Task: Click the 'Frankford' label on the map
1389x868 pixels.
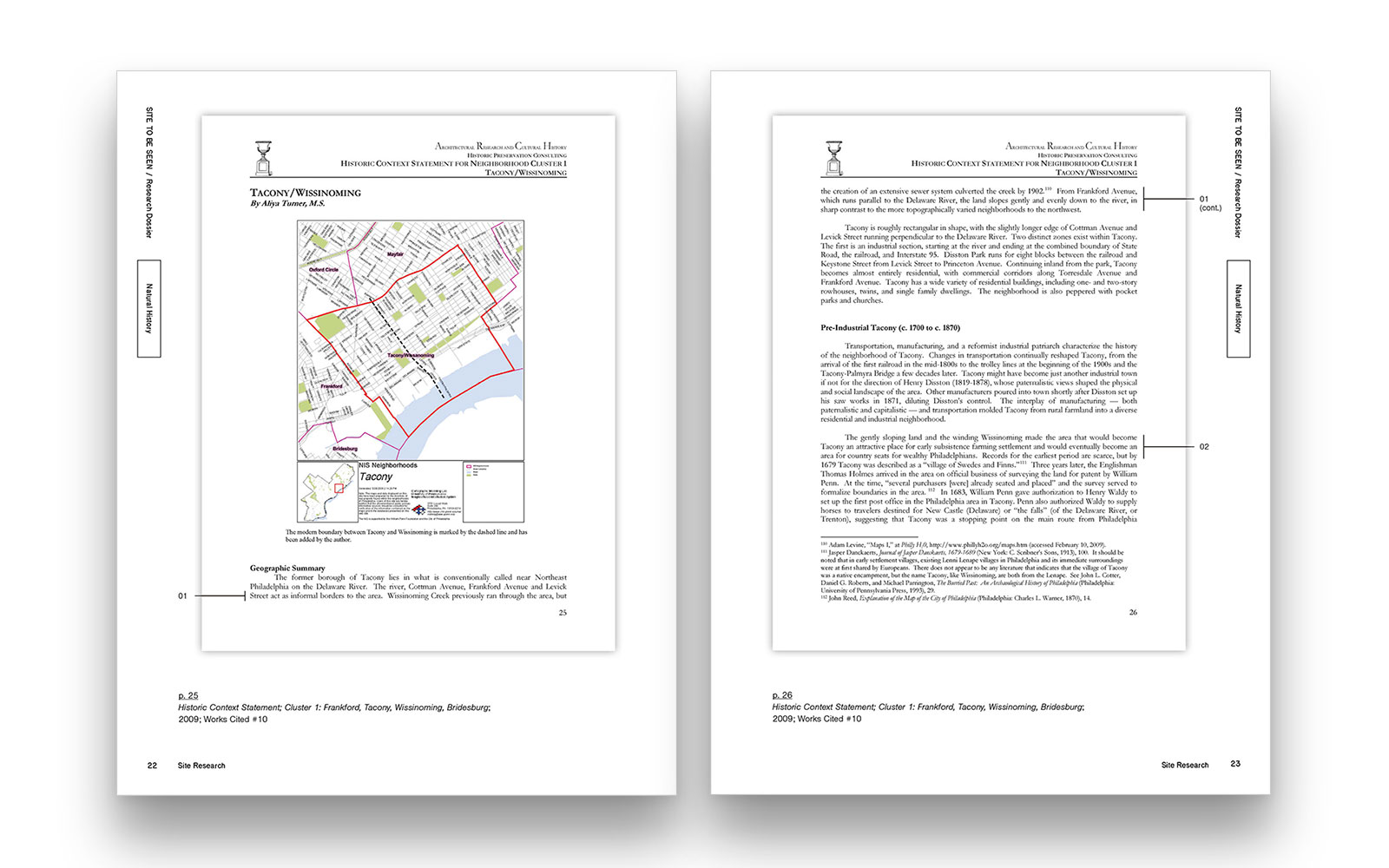Action: 332,386
